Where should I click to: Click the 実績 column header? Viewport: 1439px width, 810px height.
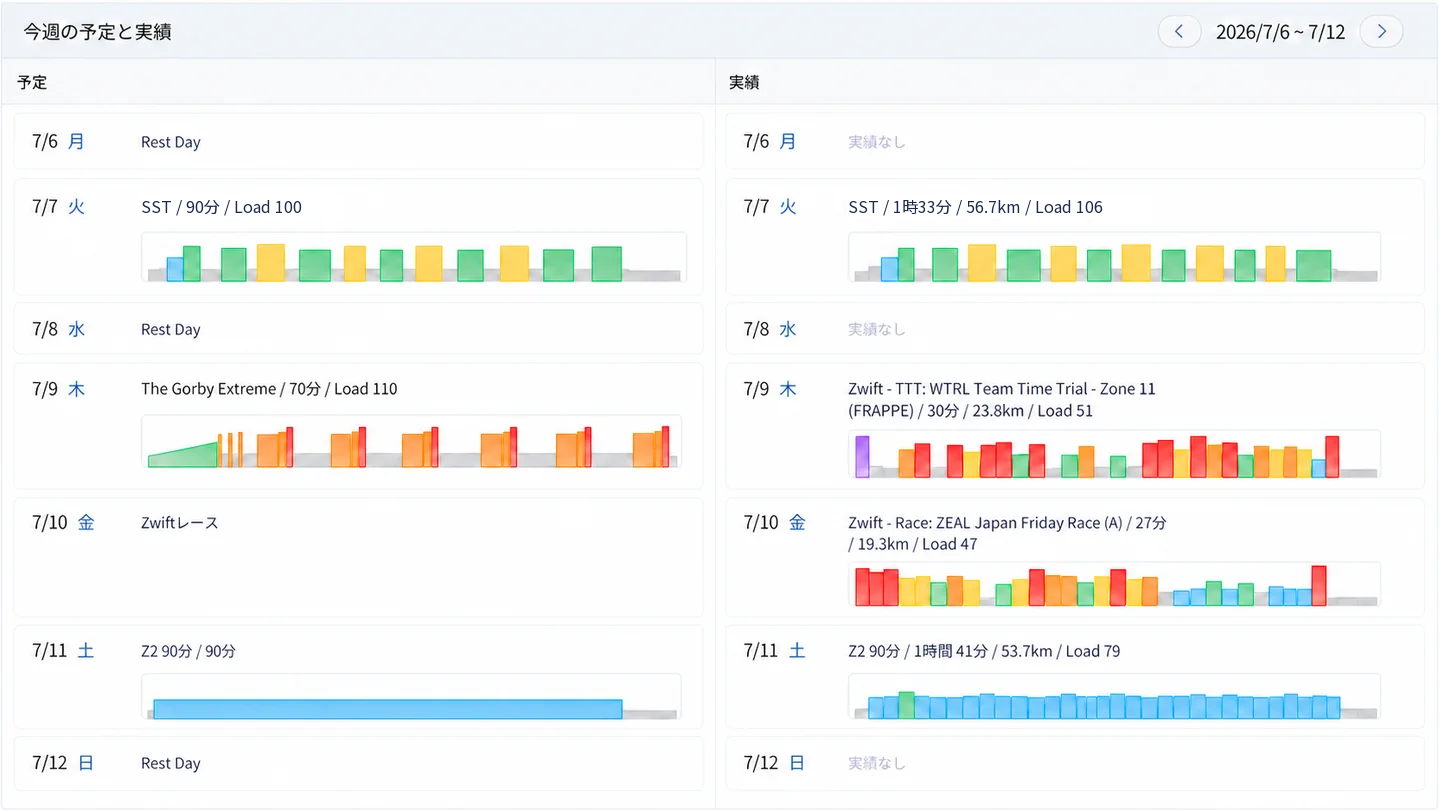pos(744,82)
